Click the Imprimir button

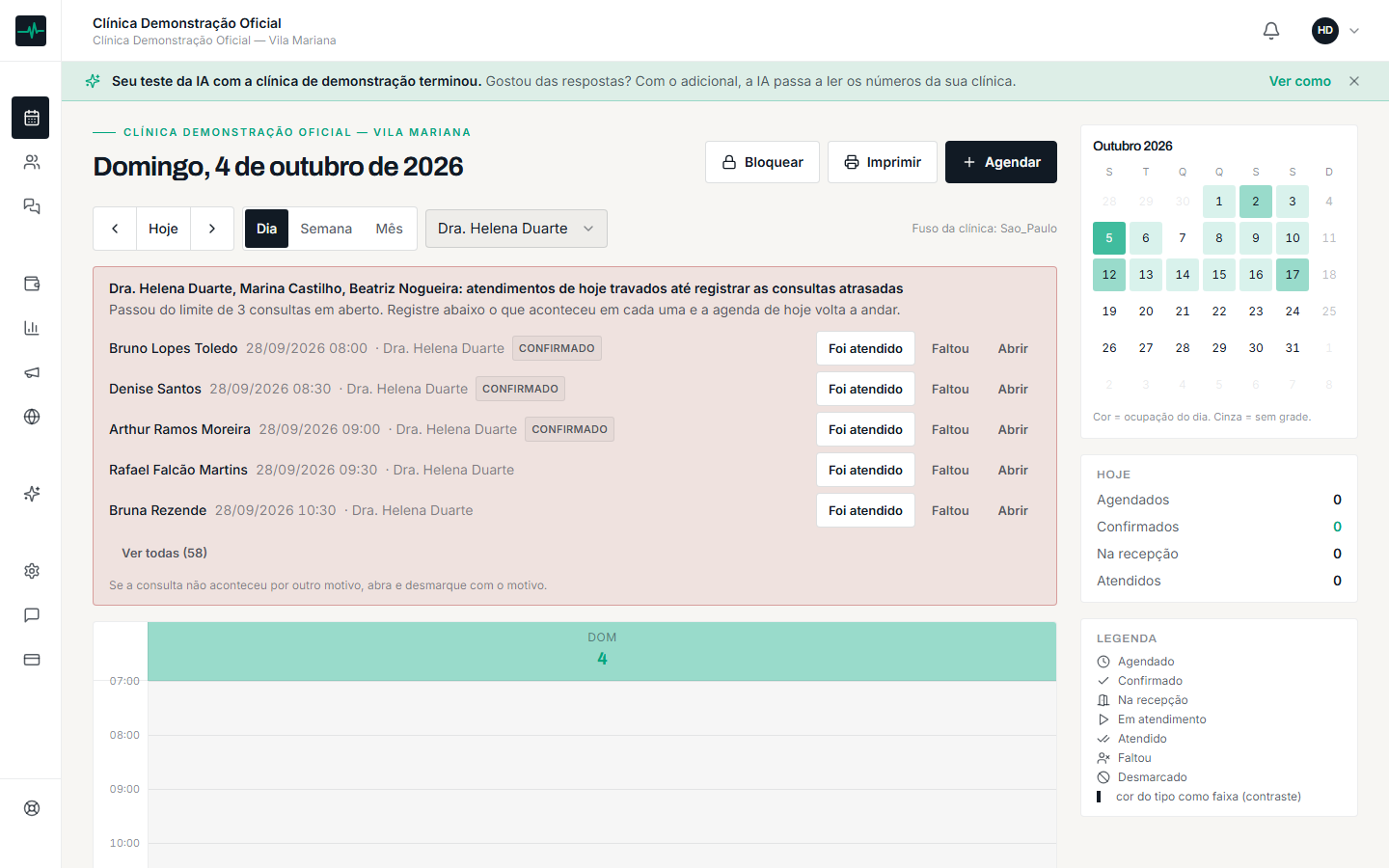[883, 162]
